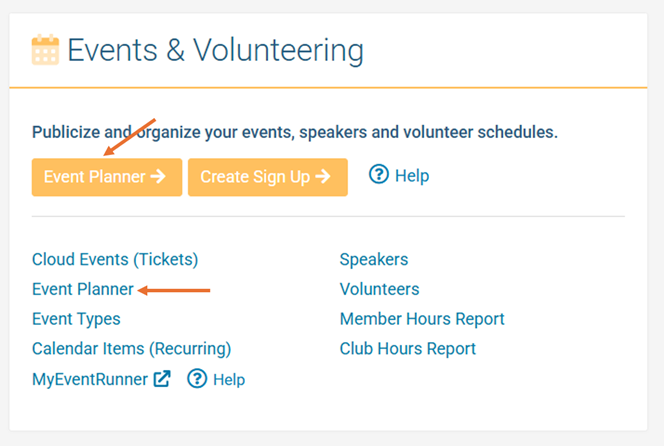Screen dimensions: 664x446
Task: View the Club Hours Report
Action: tap(408, 349)
